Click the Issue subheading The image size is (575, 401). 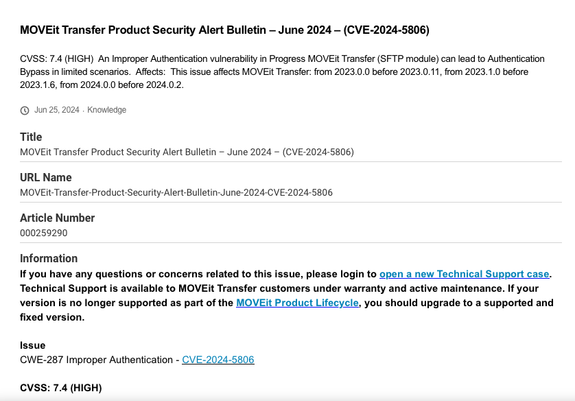coord(33,345)
